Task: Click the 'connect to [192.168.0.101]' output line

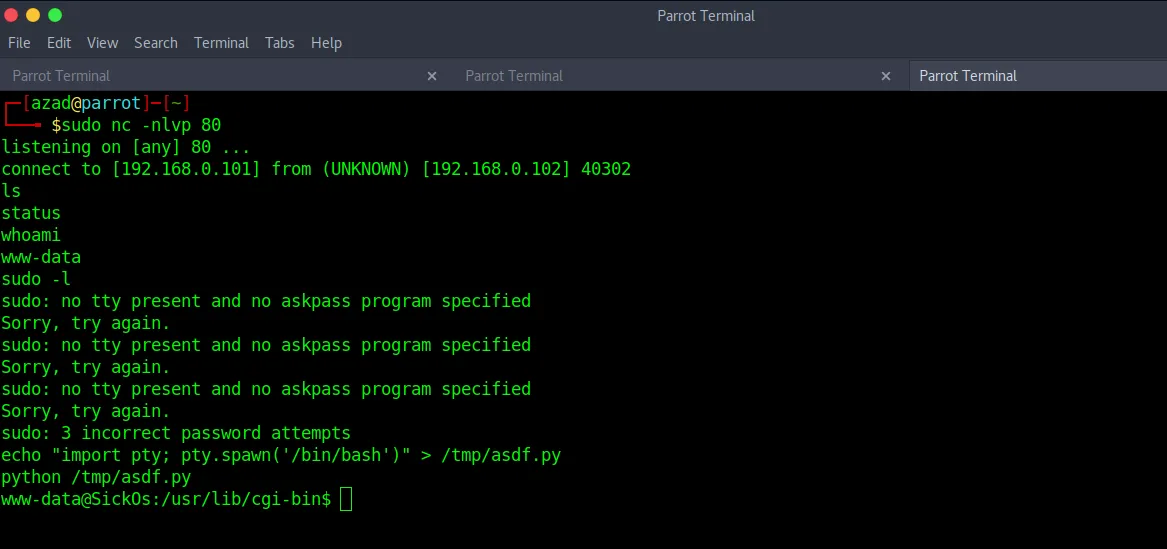Action: pos(316,169)
